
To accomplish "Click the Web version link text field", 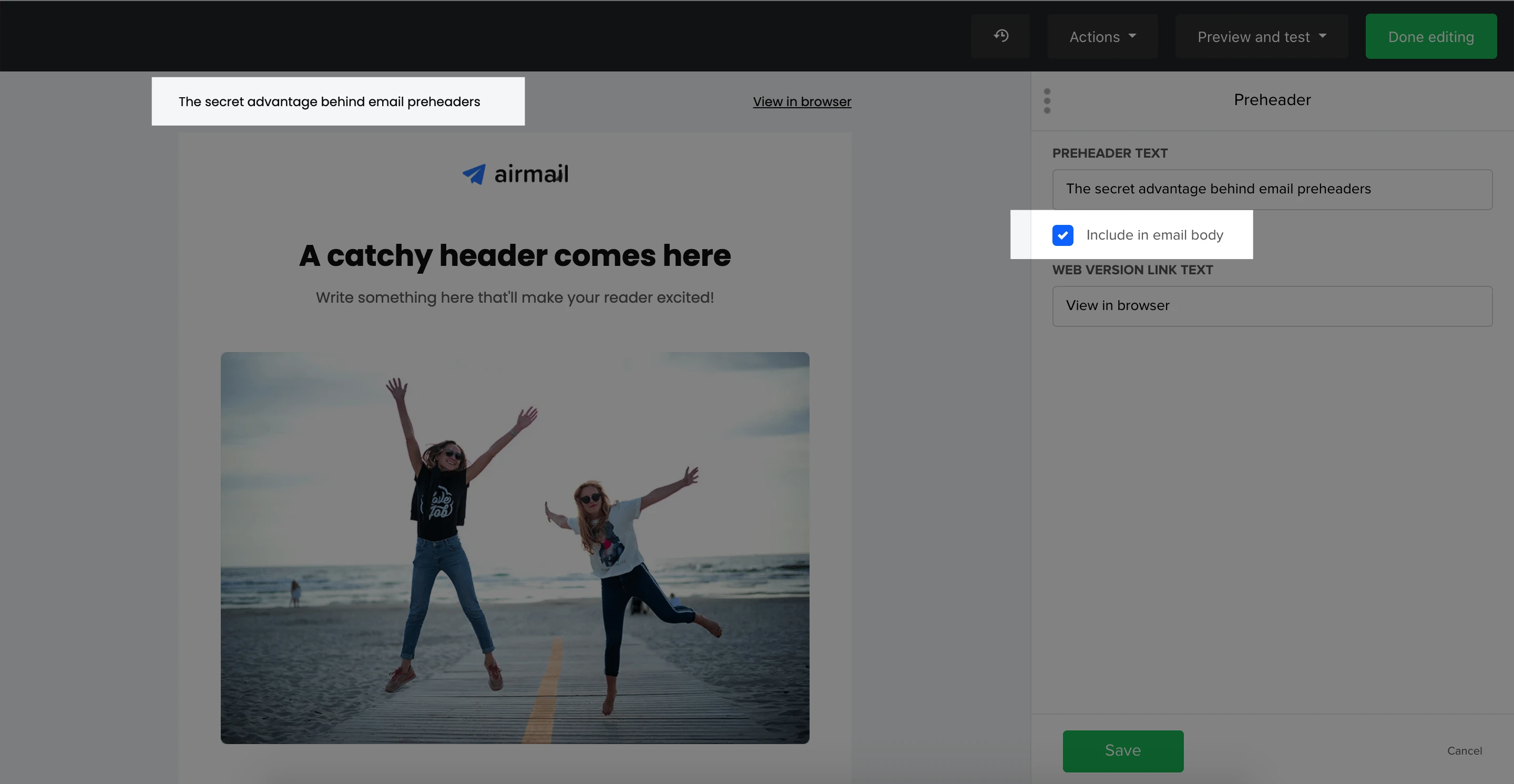I will pos(1272,306).
